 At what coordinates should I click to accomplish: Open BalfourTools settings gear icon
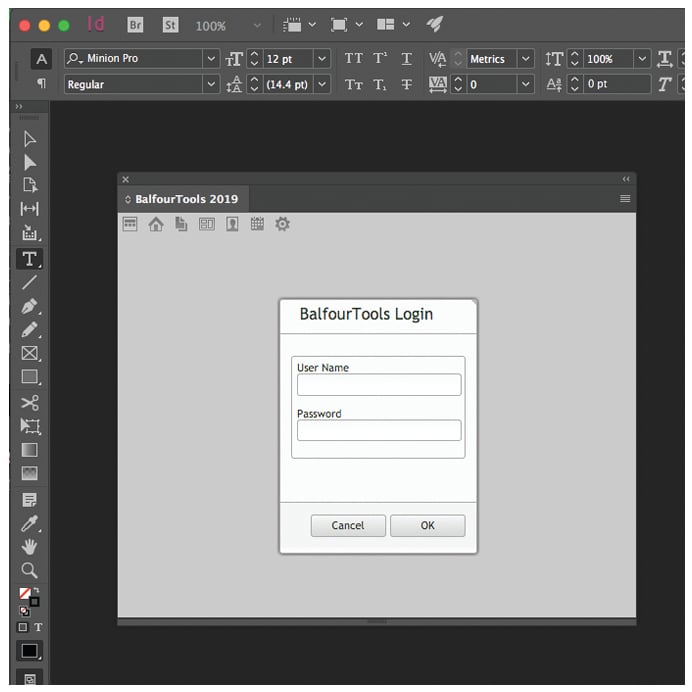tap(283, 225)
